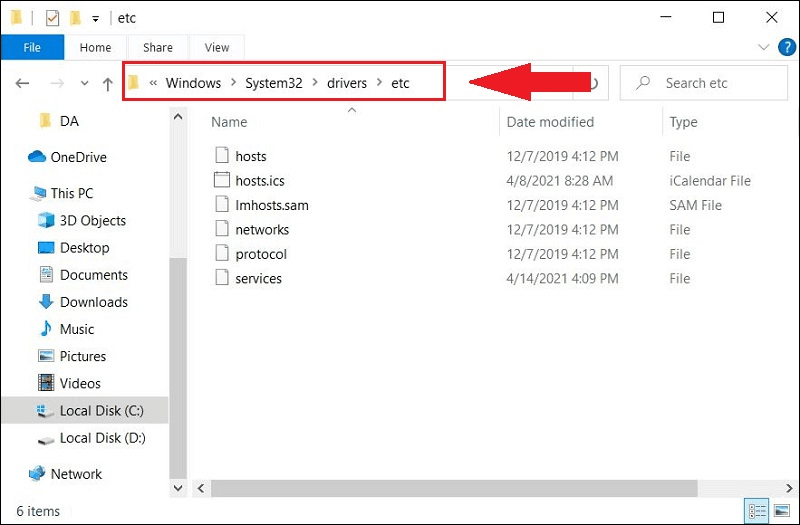Open Music in navigation pane
Viewport: 800px width, 525px height.
click(x=66, y=329)
